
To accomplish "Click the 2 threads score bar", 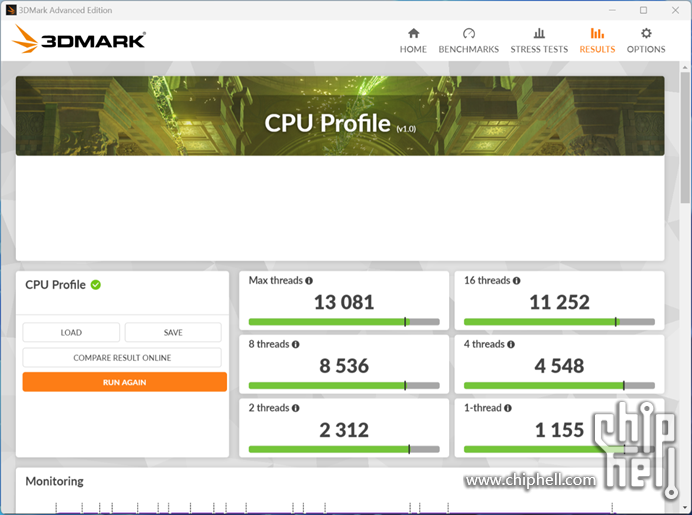I will point(344,449).
